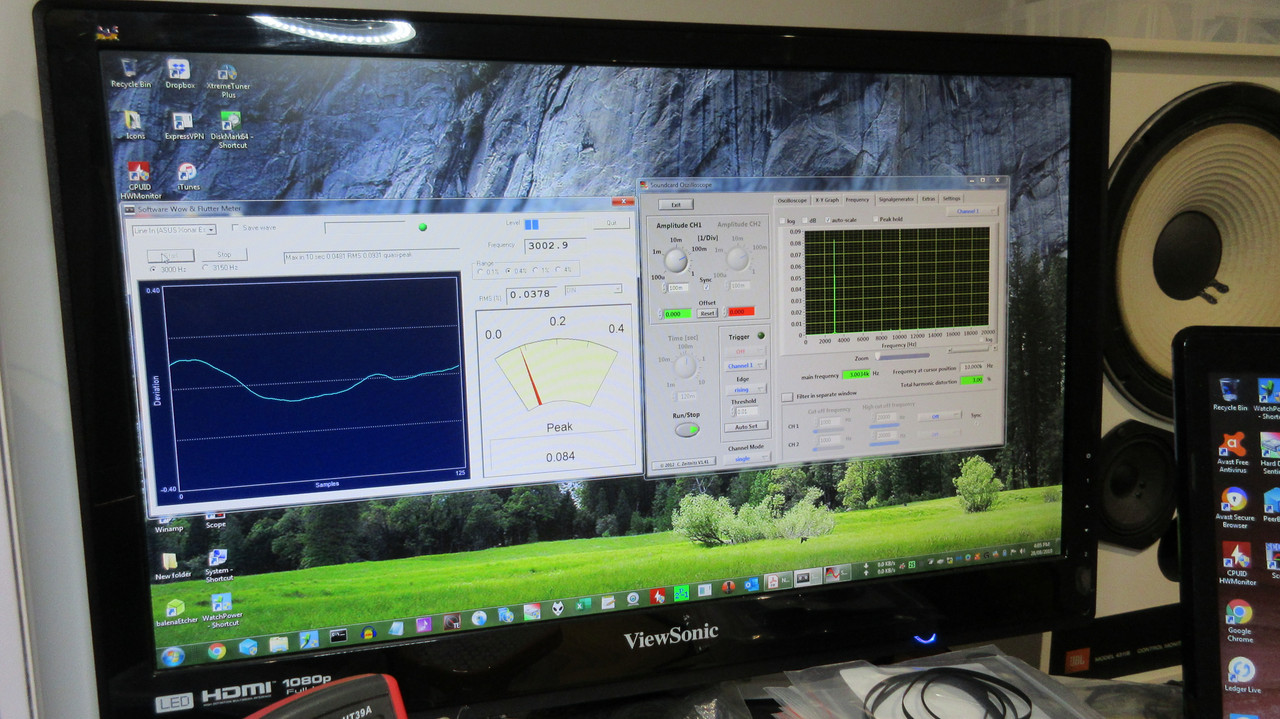Click the Quit button in Wow & Flutter Meter
The height and width of the screenshot is (719, 1280).
(611, 223)
